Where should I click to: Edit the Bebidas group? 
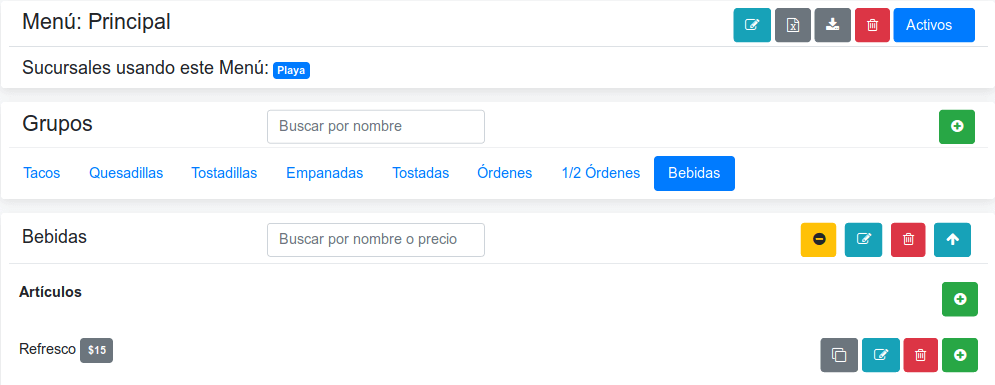click(864, 240)
